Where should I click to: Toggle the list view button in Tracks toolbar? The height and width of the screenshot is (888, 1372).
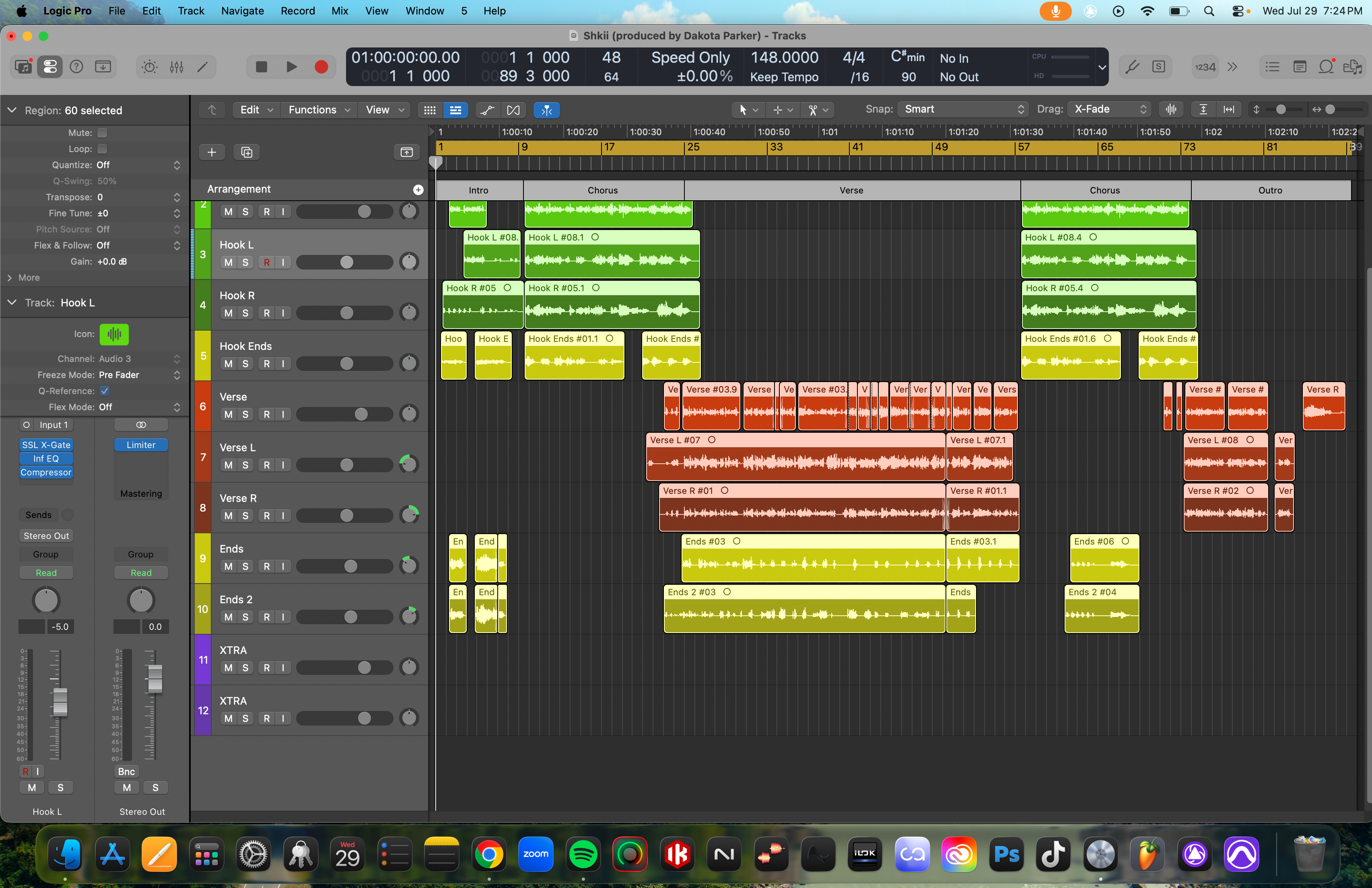[455, 110]
